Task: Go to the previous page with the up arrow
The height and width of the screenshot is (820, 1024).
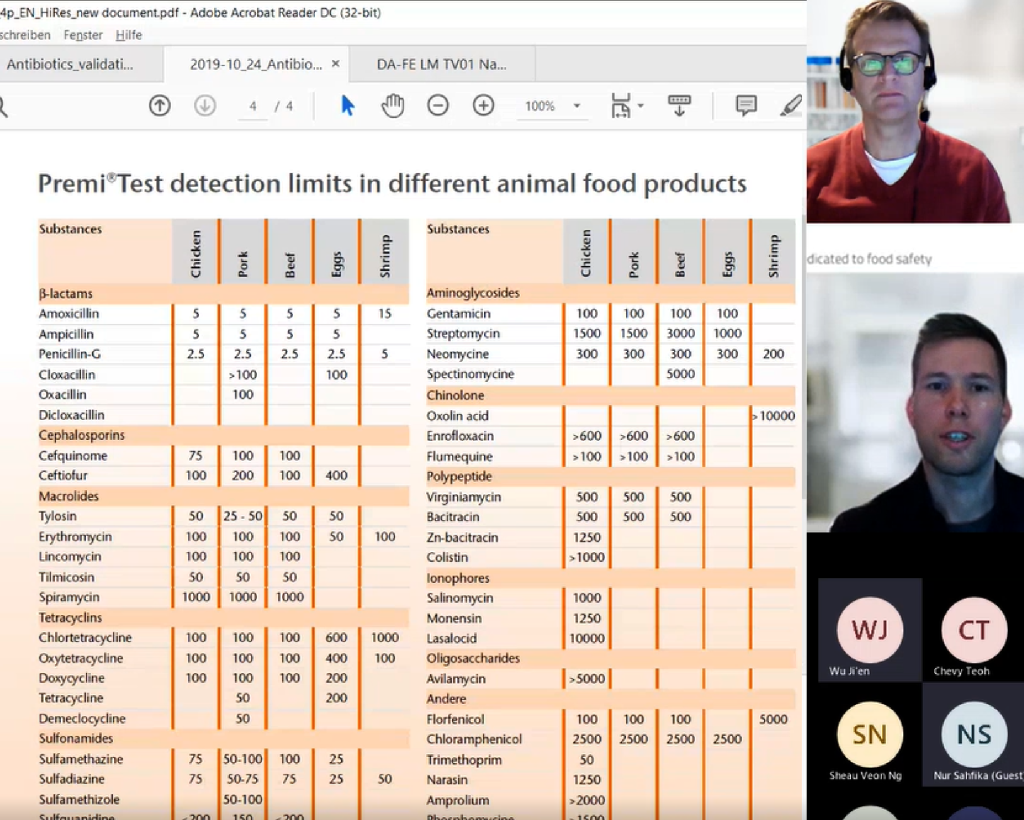Action: click(x=160, y=106)
